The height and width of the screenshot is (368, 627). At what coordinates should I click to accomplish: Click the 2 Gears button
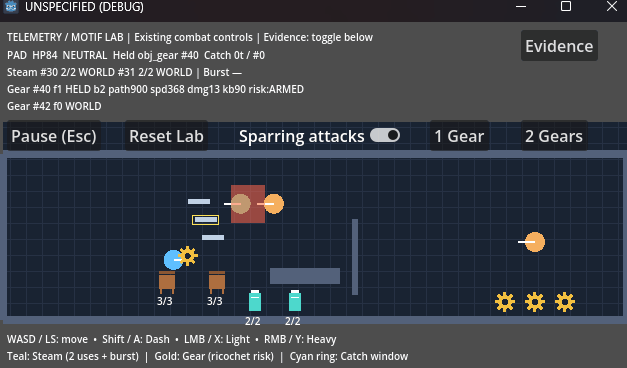pos(554,136)
